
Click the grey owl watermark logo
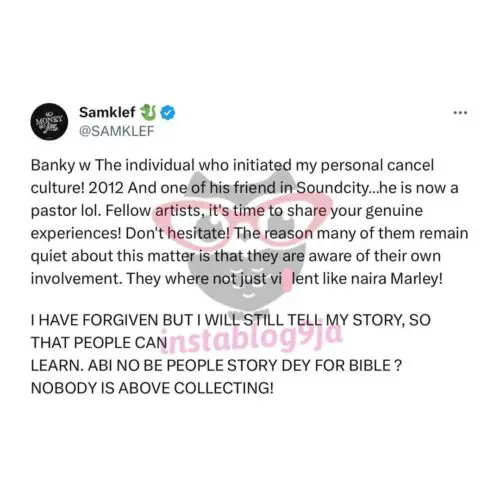[x=245, y=240]
